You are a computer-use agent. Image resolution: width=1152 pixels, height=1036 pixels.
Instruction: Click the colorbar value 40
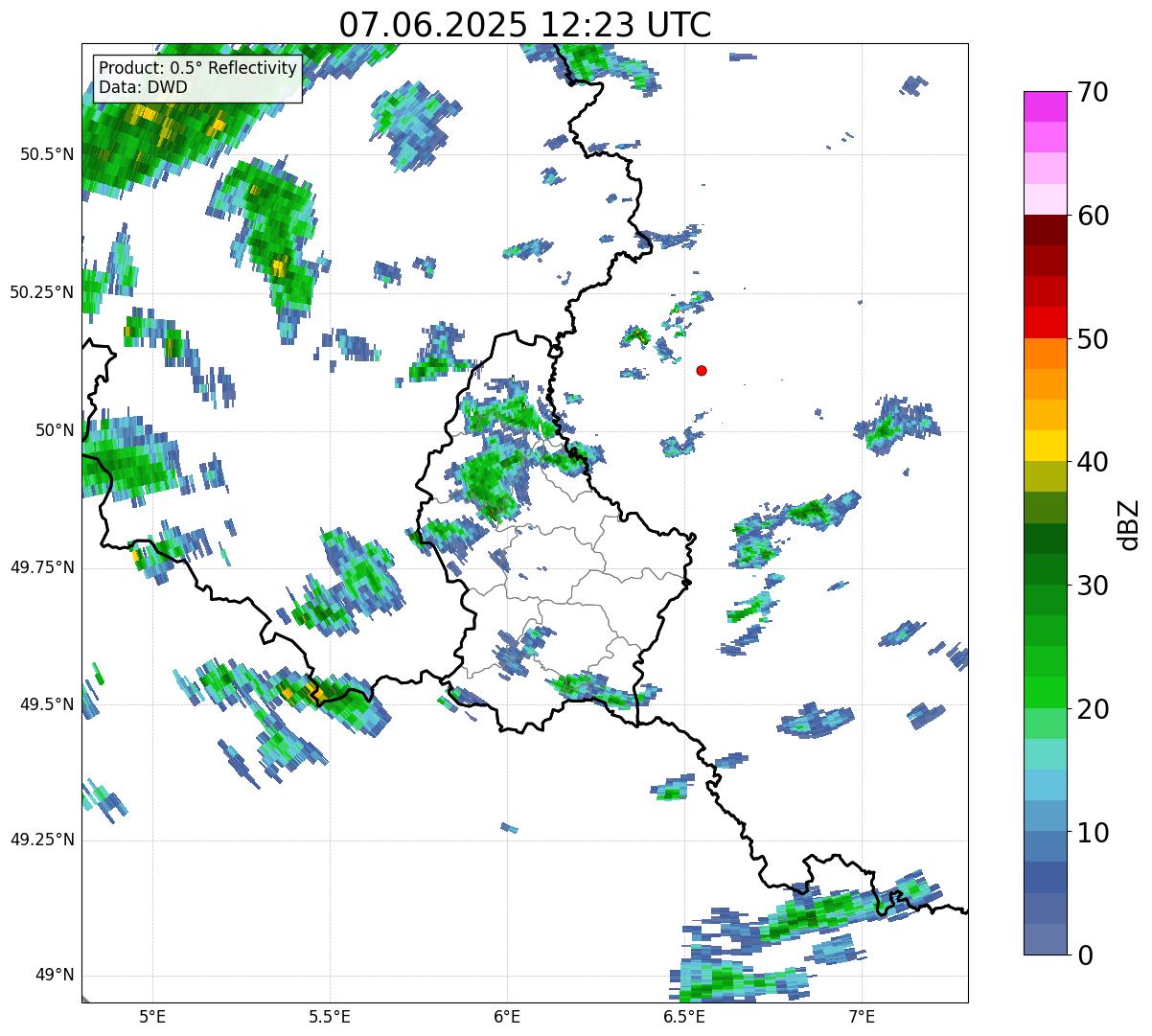(1093, 462)
